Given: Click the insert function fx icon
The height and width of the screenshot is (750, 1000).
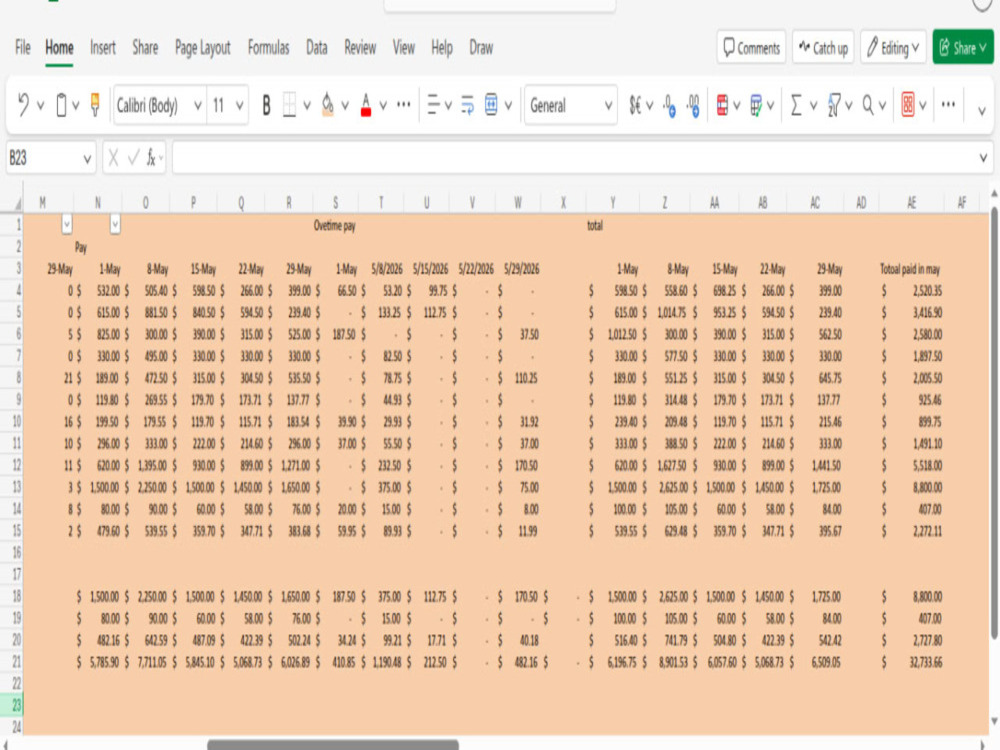Looking at the screenshot, I should pyautogui.click(x=152, y=158).
